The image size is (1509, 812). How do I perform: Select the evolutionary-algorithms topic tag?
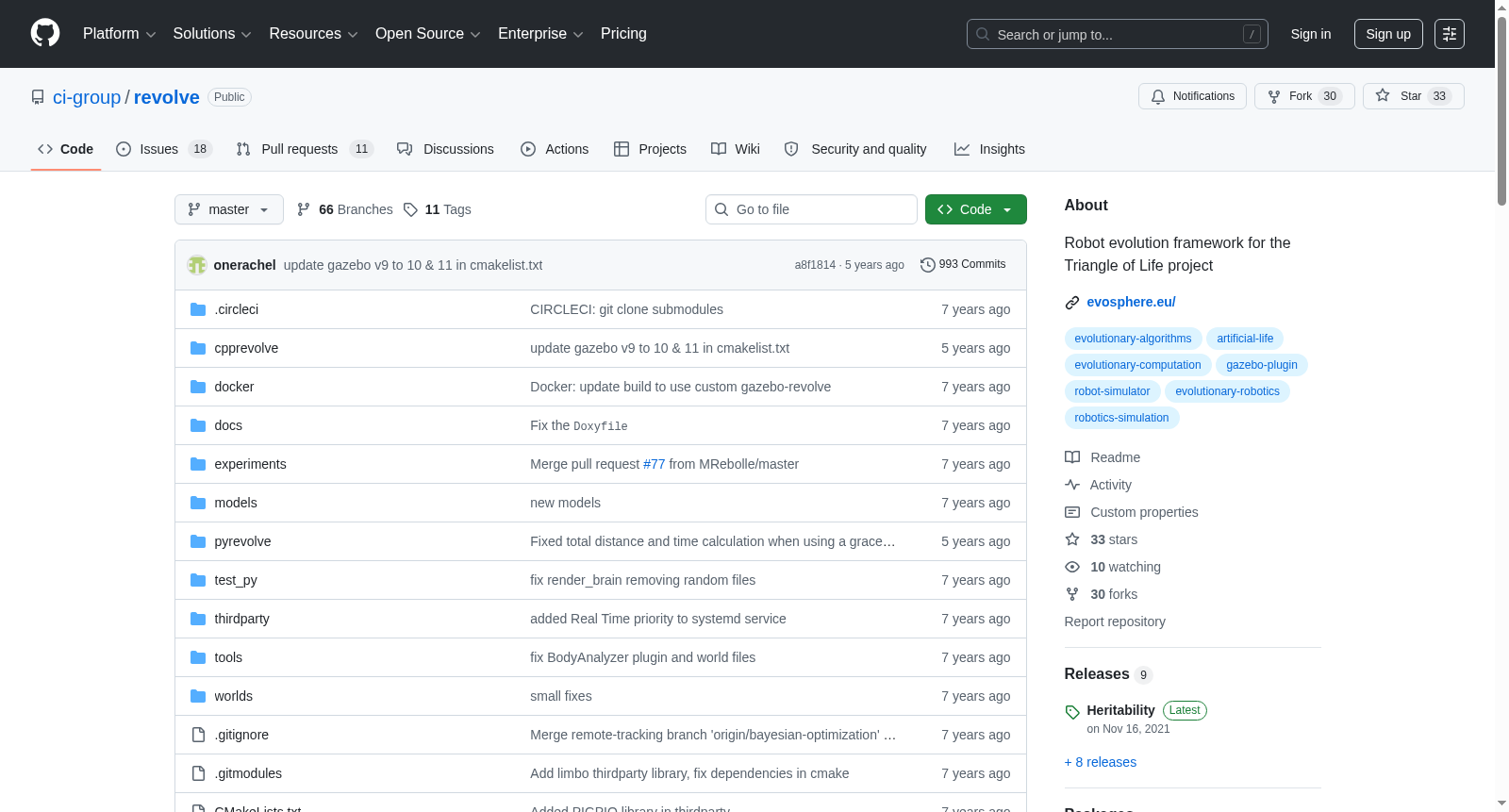pos(1133,339)
